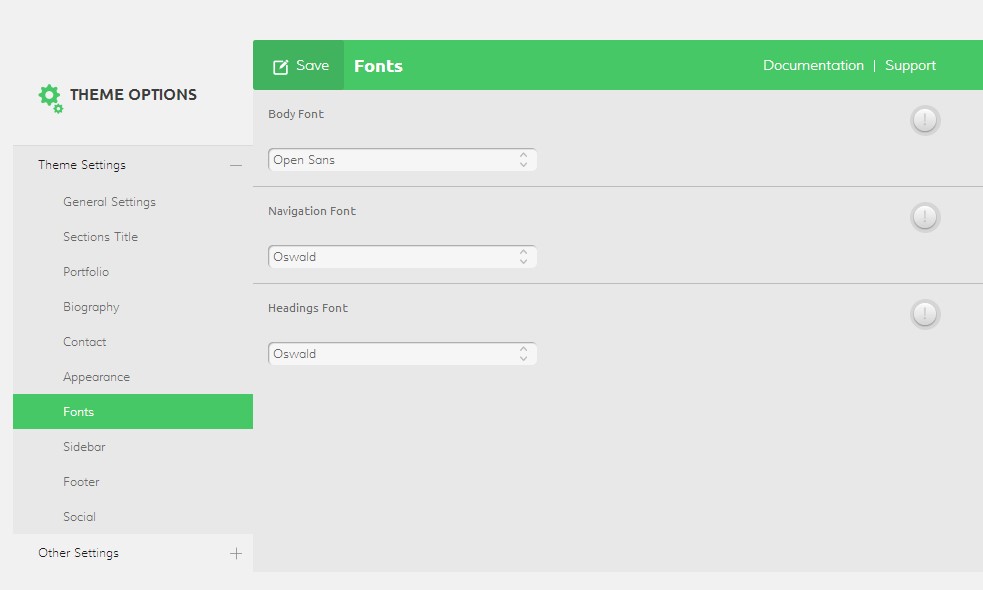983x590 pixels.
Task: Open the Navigation Font dropdown
Action: click(x=402, y=257)
